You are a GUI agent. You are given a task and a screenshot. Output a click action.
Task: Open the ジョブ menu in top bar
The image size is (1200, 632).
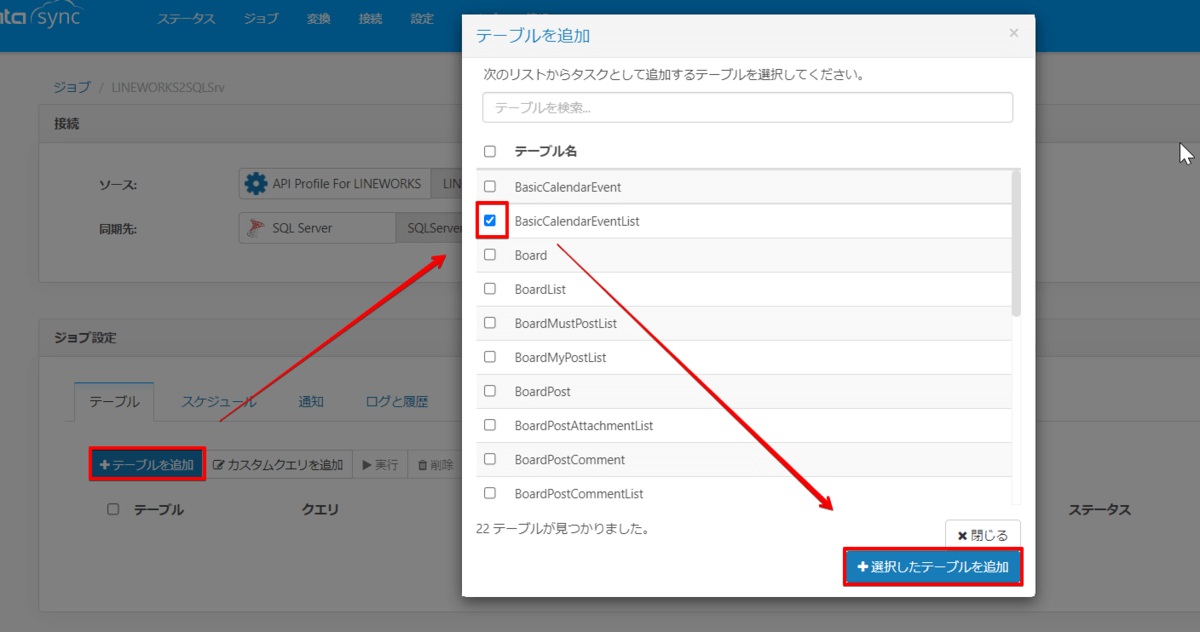pyautogui.click(x=261, y=19)
